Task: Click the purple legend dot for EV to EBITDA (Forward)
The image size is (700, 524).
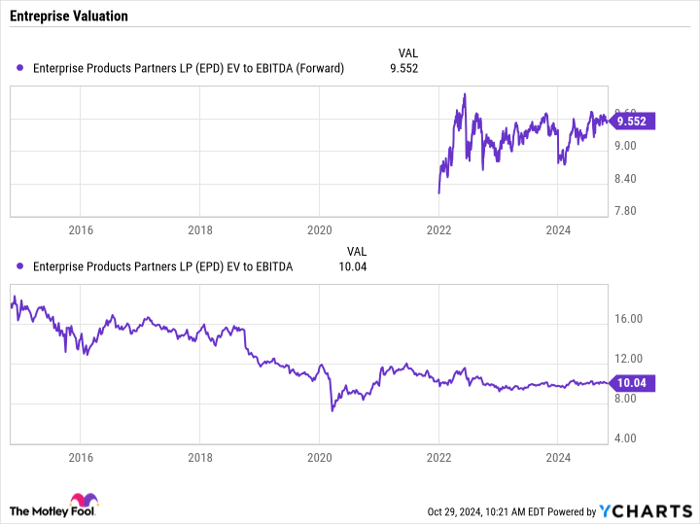Action: coord(20,68)
